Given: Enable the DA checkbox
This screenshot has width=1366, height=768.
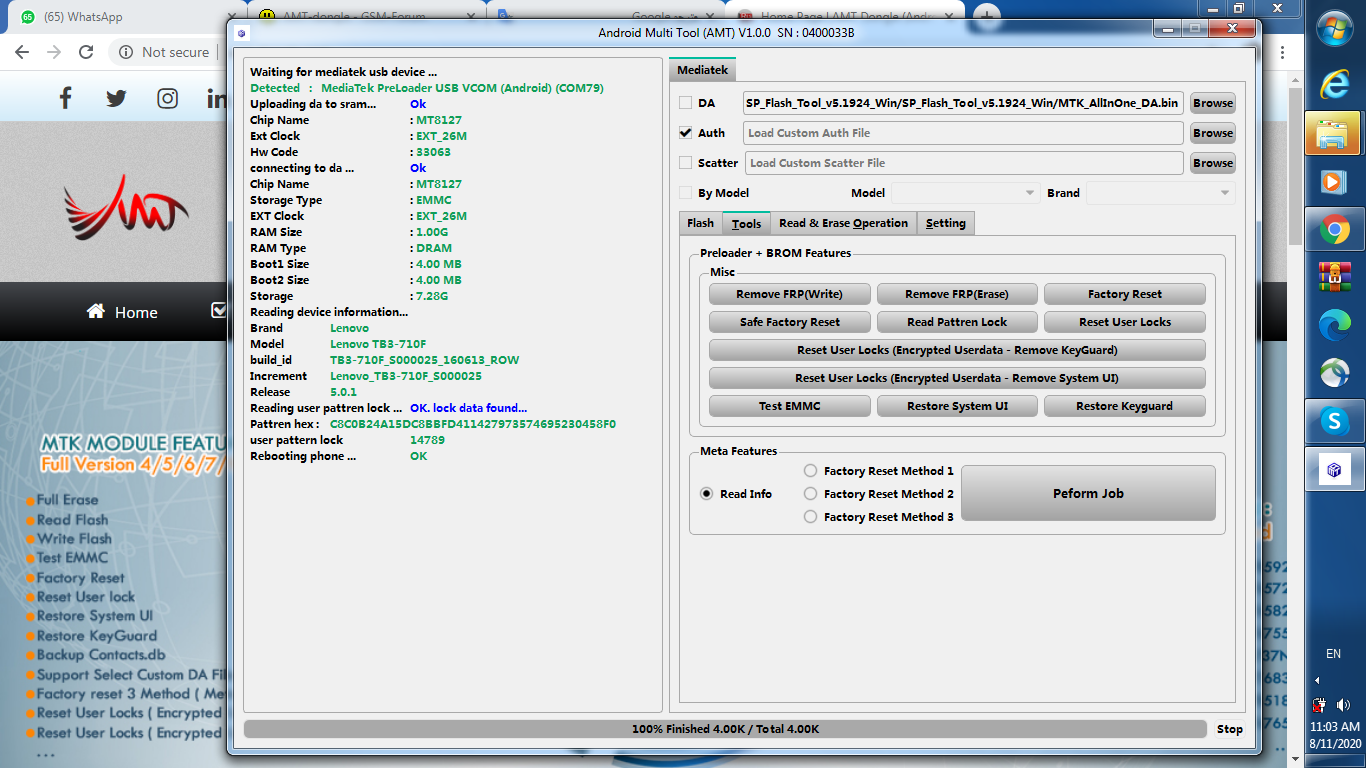Looking at the screenshot, I should [x=685, y=103].
